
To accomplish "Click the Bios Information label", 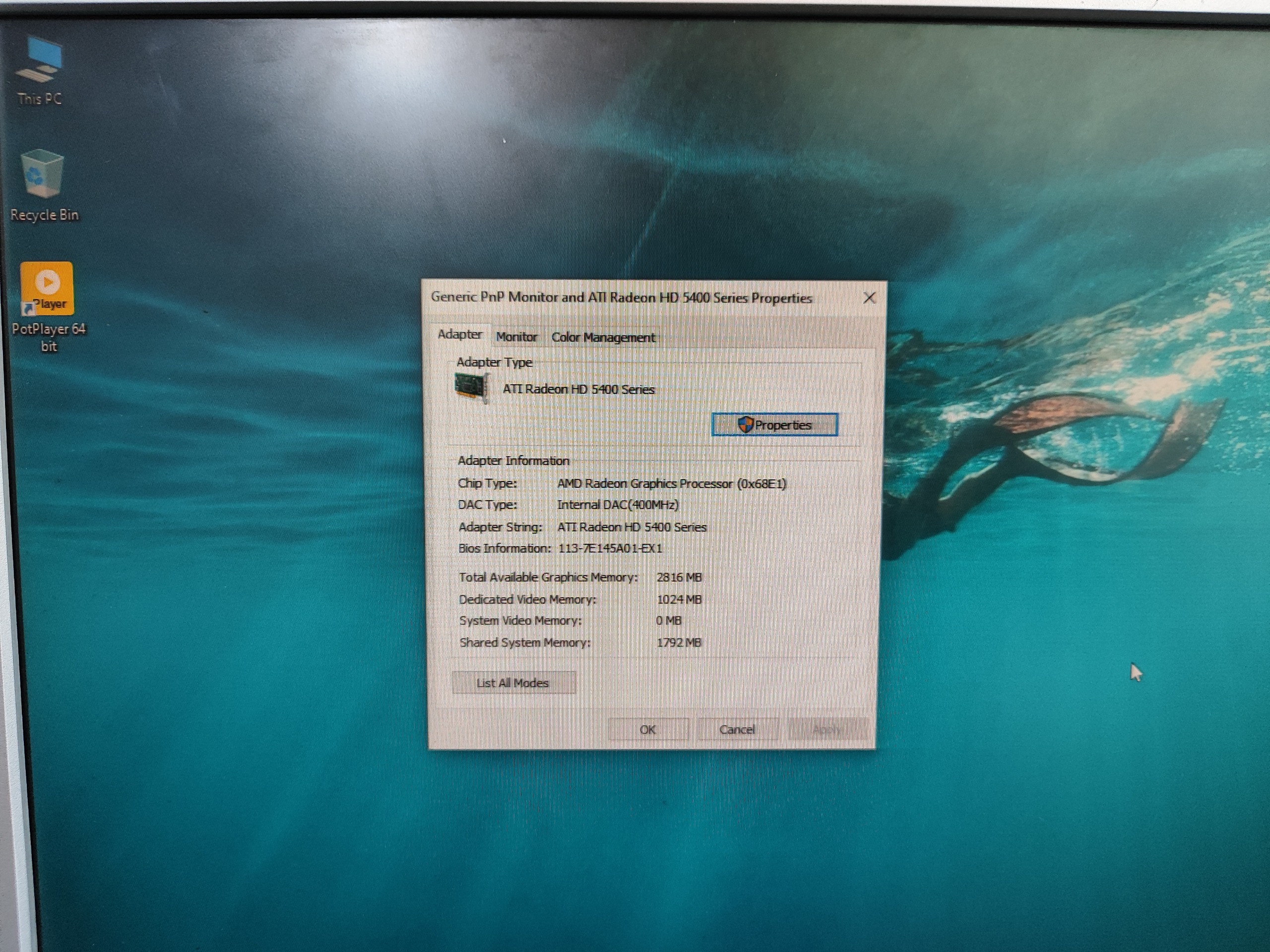I will click(504, 548).
